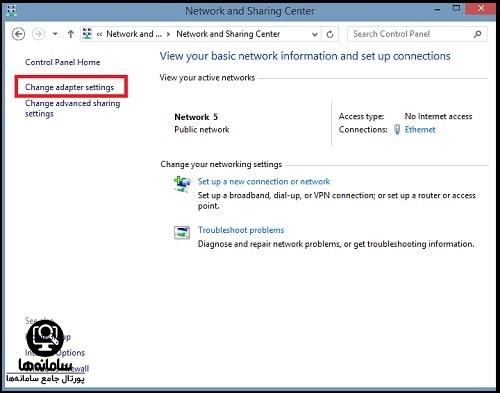Go back with the Back arrow button

tap(18, 34)
